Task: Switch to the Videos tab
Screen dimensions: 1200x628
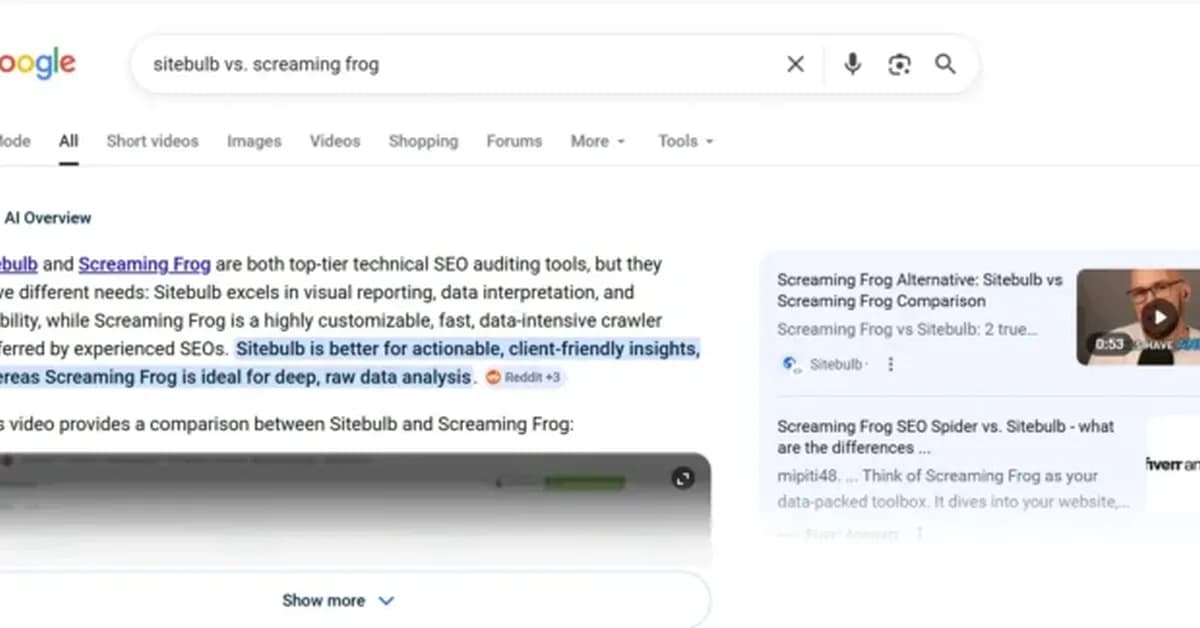Action: point(334,141)
